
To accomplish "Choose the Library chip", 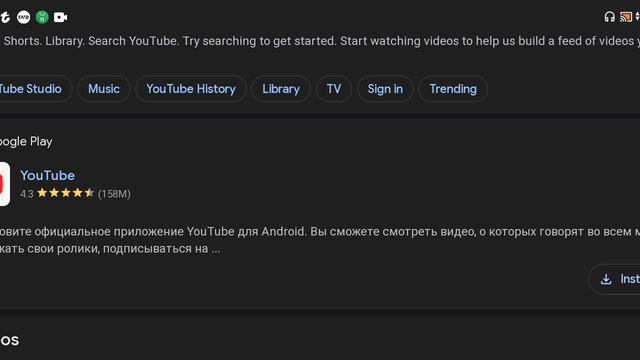I will [x=280, y=89].
